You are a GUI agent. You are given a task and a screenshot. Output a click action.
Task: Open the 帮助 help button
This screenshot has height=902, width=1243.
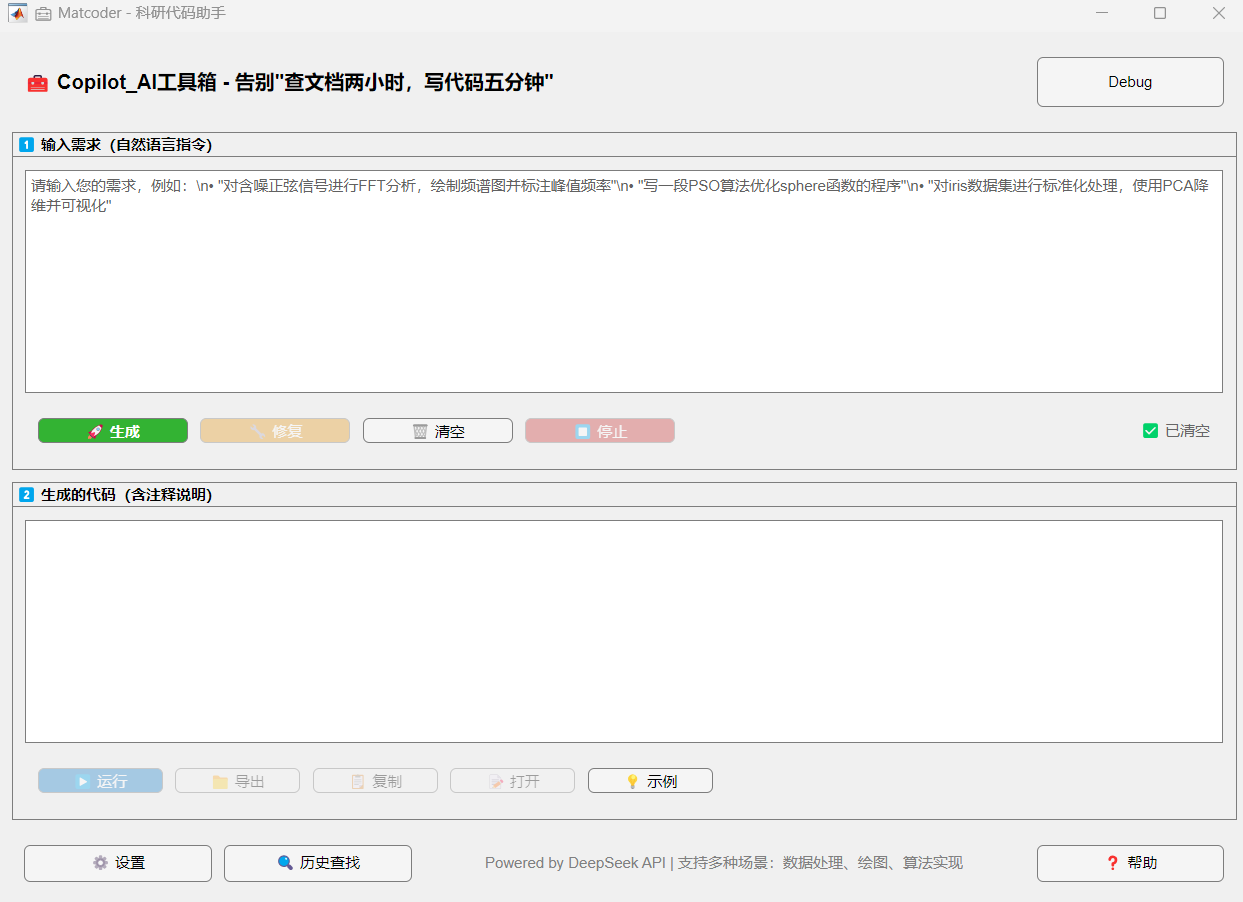pyautogui.click(x=1130, y=863)
